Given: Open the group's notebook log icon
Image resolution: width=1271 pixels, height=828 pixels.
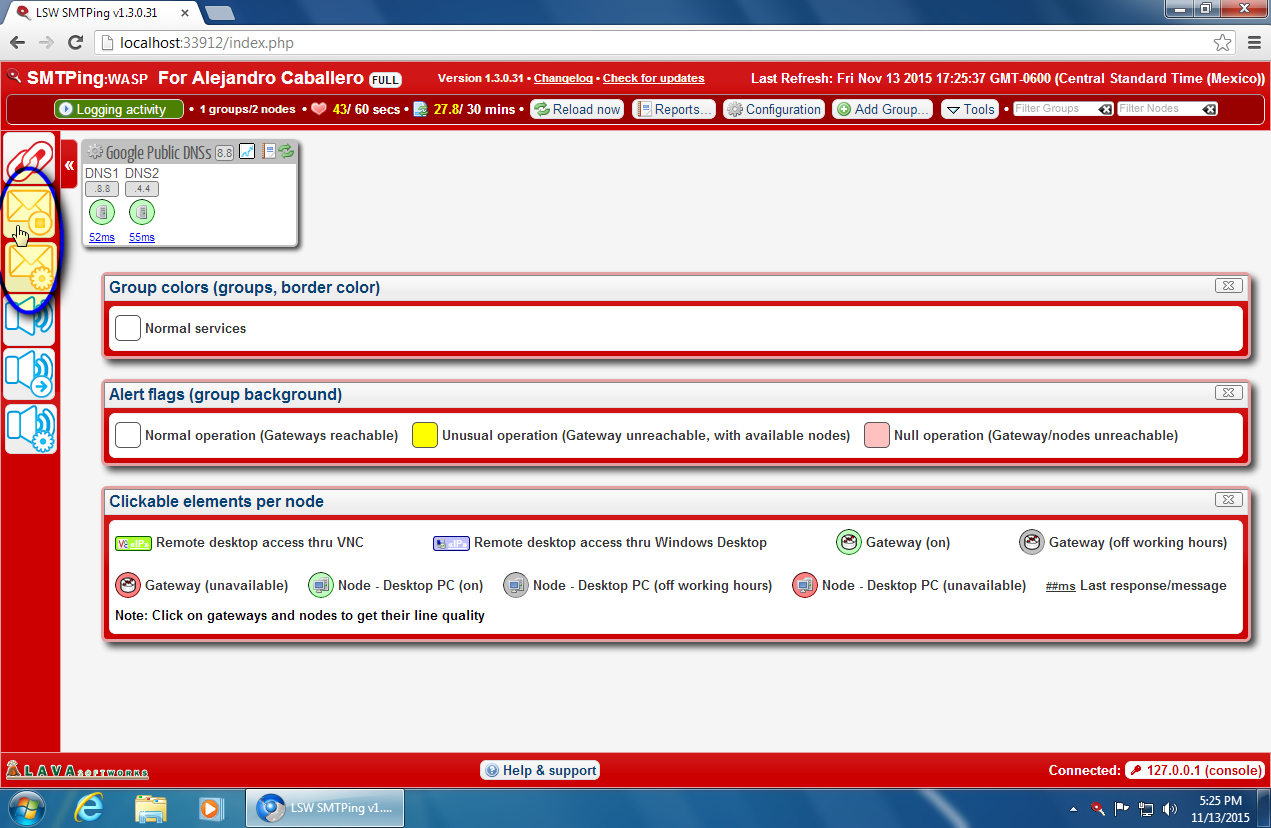Looking at the screenshot, I should tap(268, 151).
